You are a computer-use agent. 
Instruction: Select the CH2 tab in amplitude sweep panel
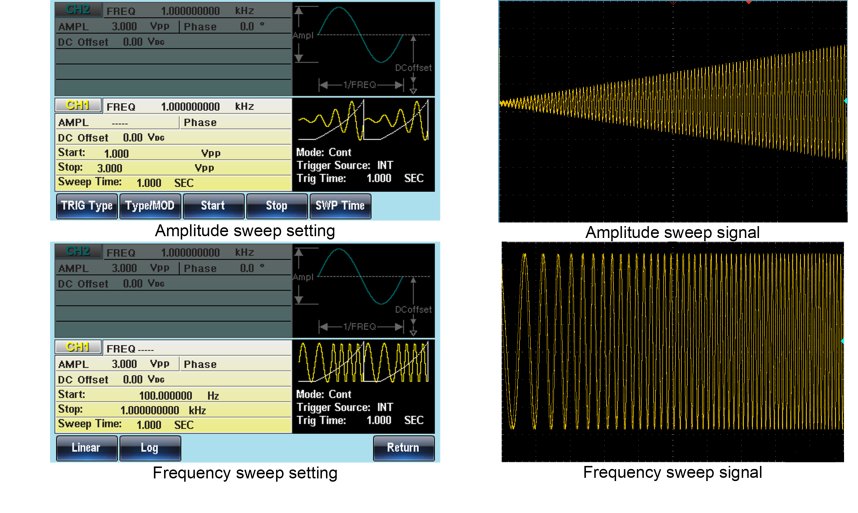[78, 10]
